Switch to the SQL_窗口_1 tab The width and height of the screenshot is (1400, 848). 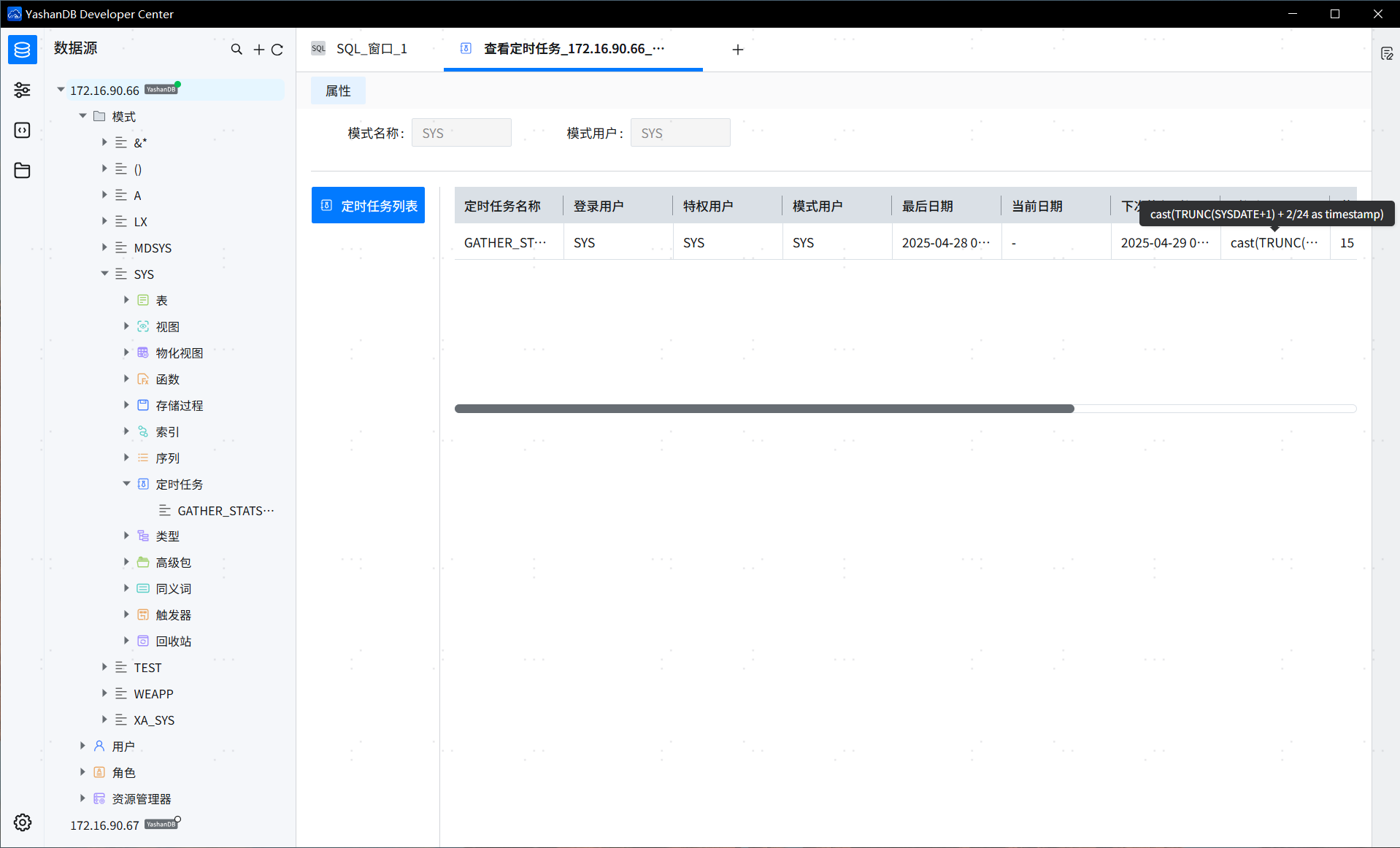tap(371, 49)
